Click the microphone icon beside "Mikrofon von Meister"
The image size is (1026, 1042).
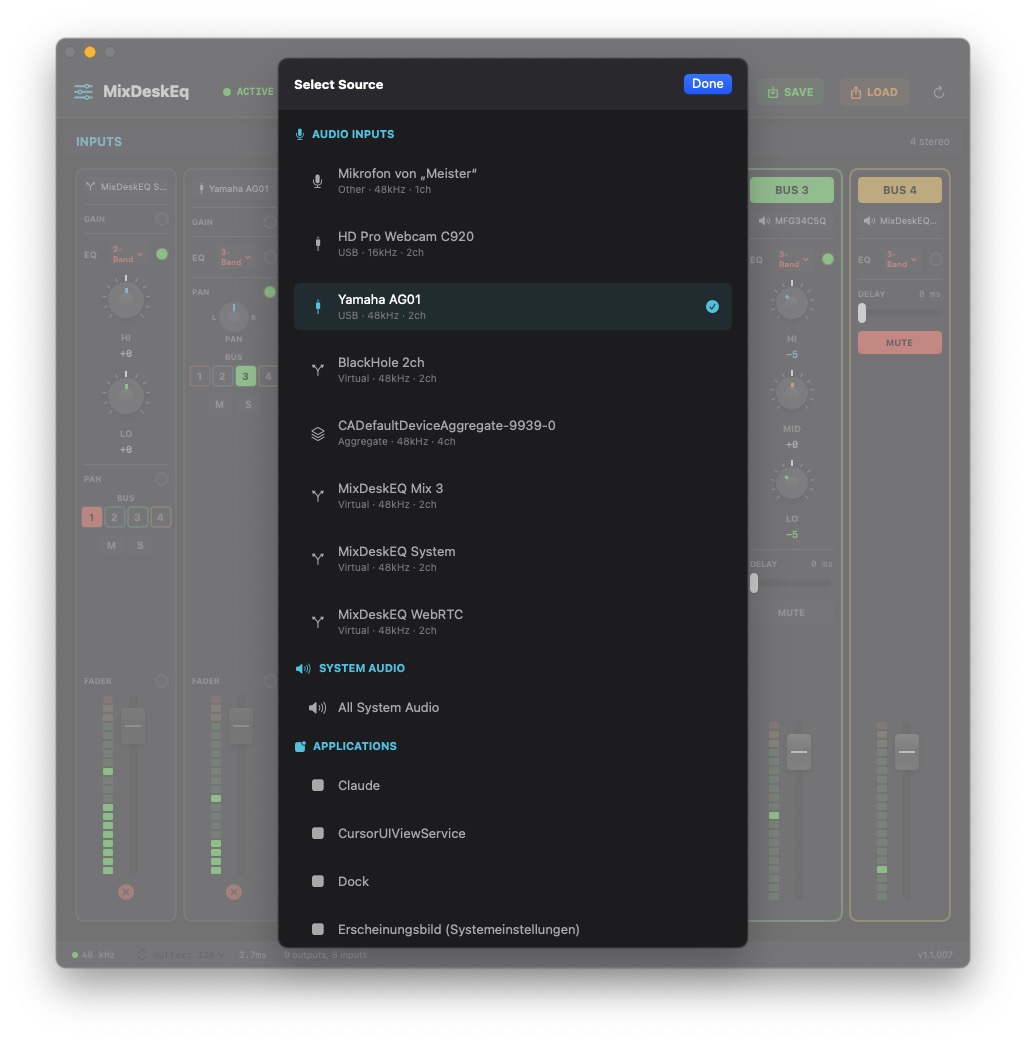pyautogui.click(x=317, y=181)
